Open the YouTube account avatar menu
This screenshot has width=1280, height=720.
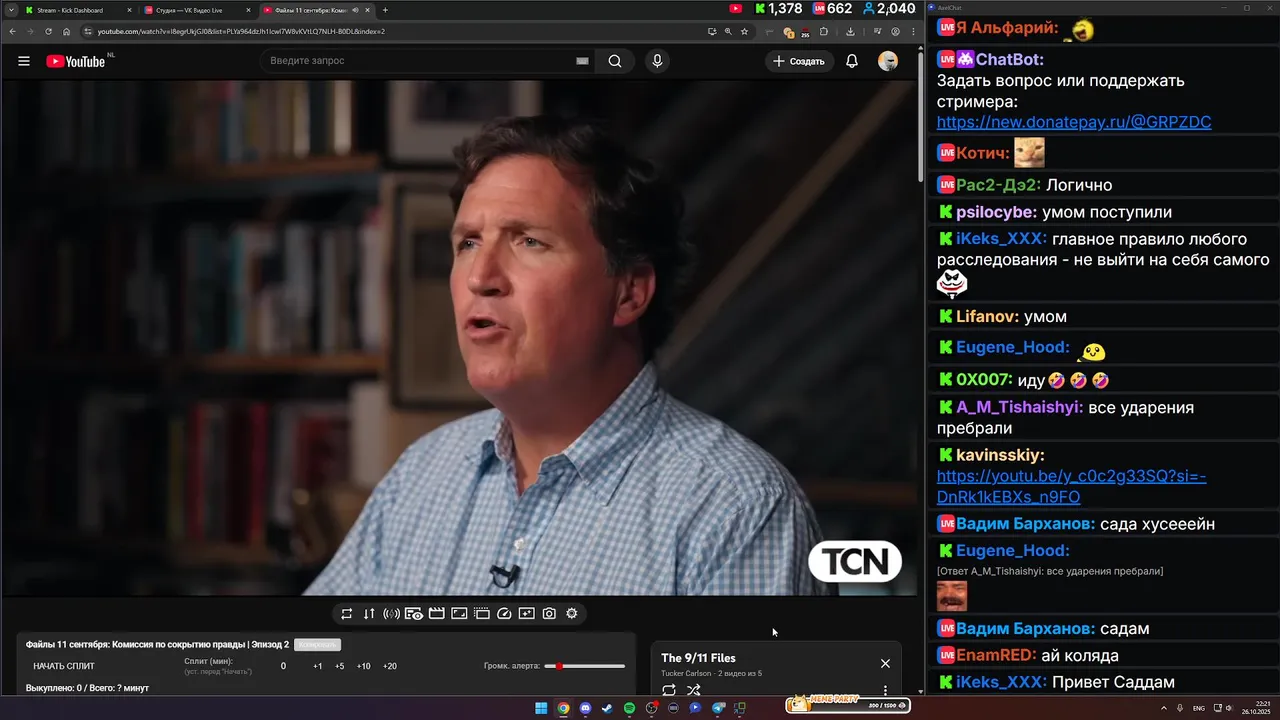888,61
